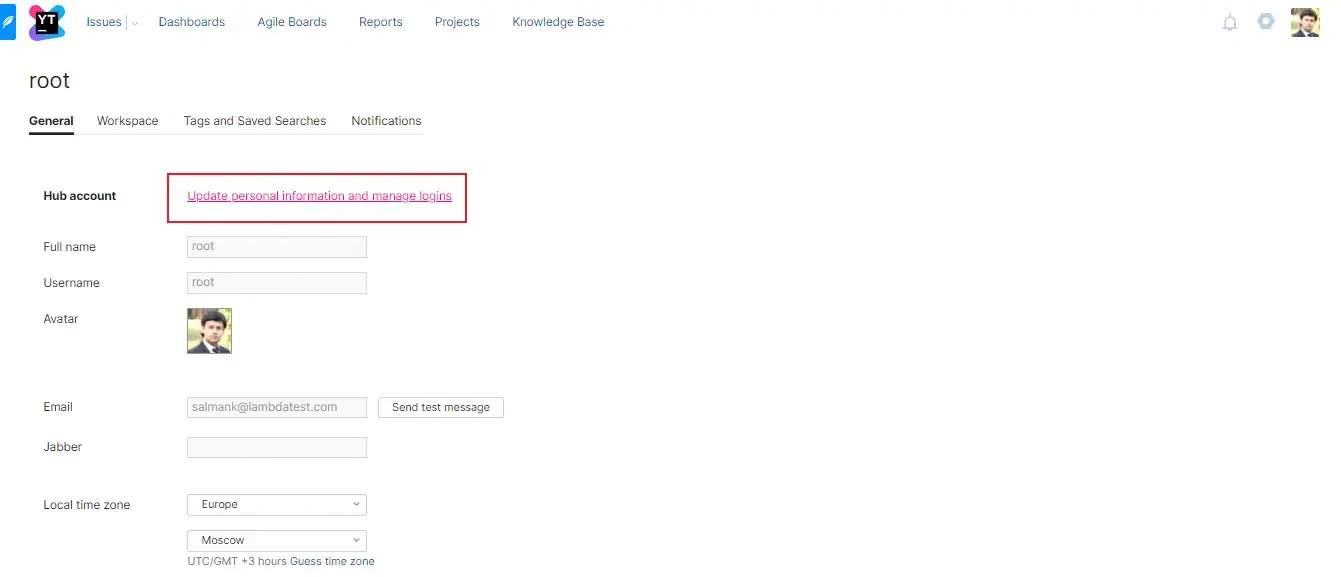Open the Projects menu item
Screen dimensions: 1341x577
coord(457,22)
